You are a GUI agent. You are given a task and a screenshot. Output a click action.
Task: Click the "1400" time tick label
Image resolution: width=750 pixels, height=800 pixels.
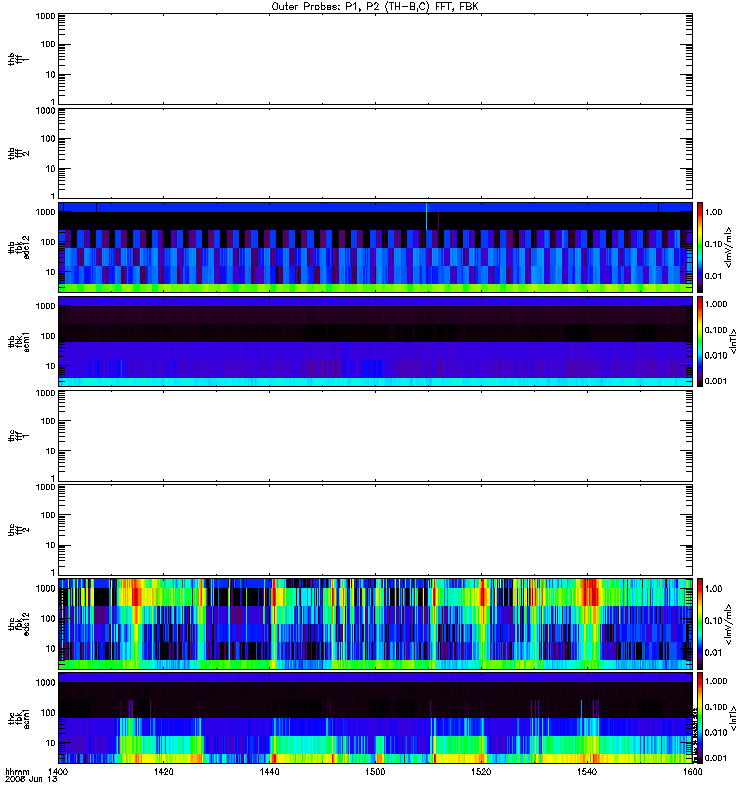tap(58, 771)
